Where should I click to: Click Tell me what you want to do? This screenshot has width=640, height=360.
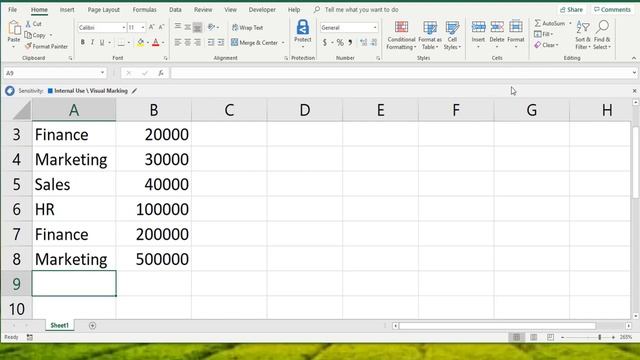[362, 9]
